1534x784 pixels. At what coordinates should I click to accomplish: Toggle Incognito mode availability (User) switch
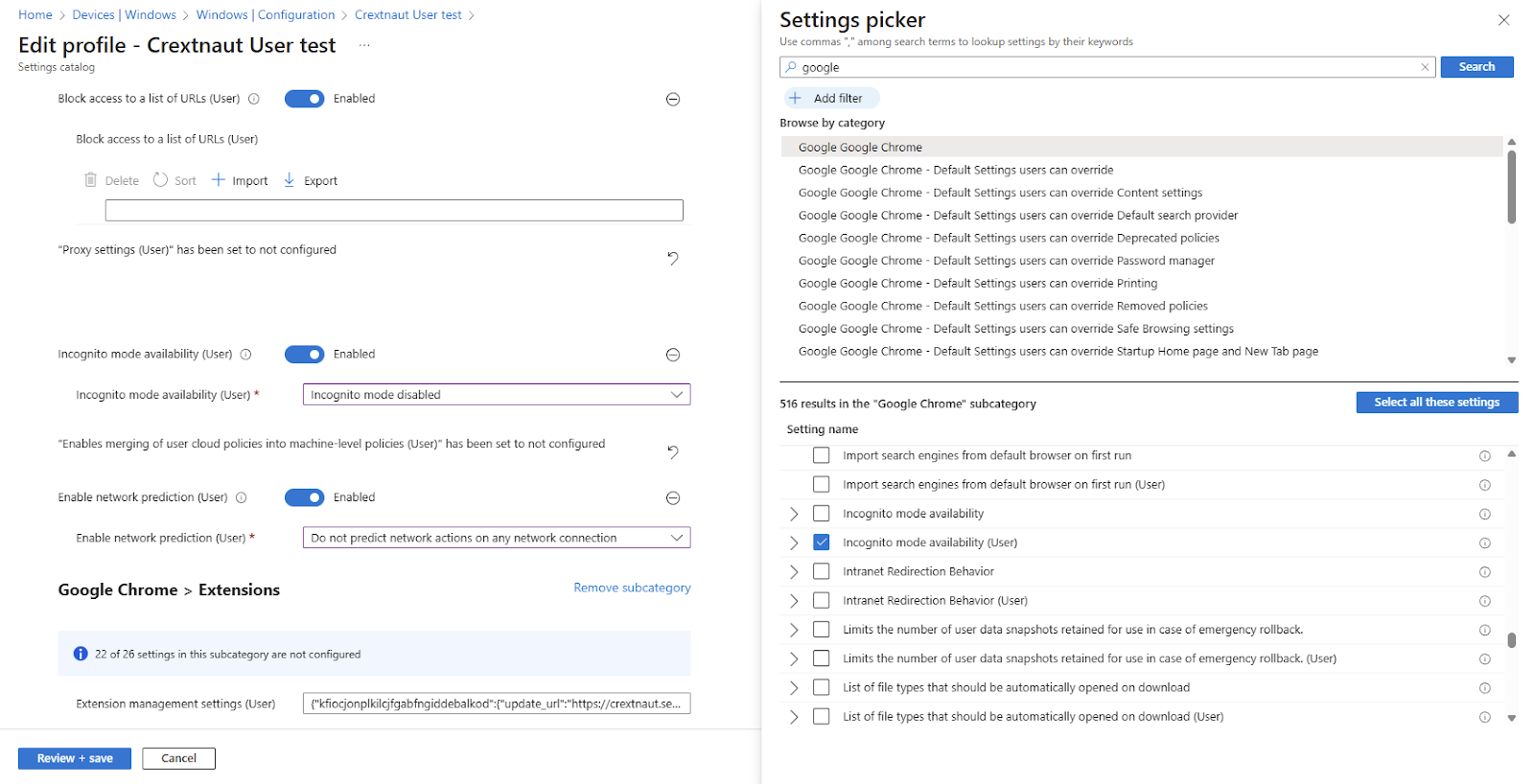point(305,355)
